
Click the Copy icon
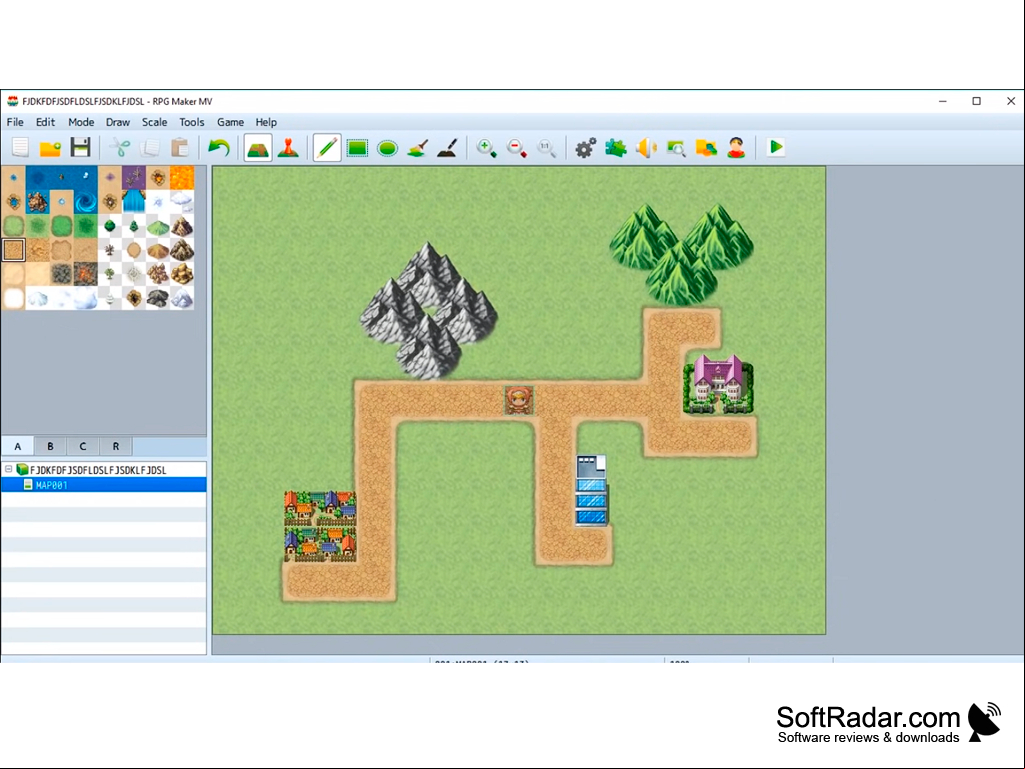150,147
